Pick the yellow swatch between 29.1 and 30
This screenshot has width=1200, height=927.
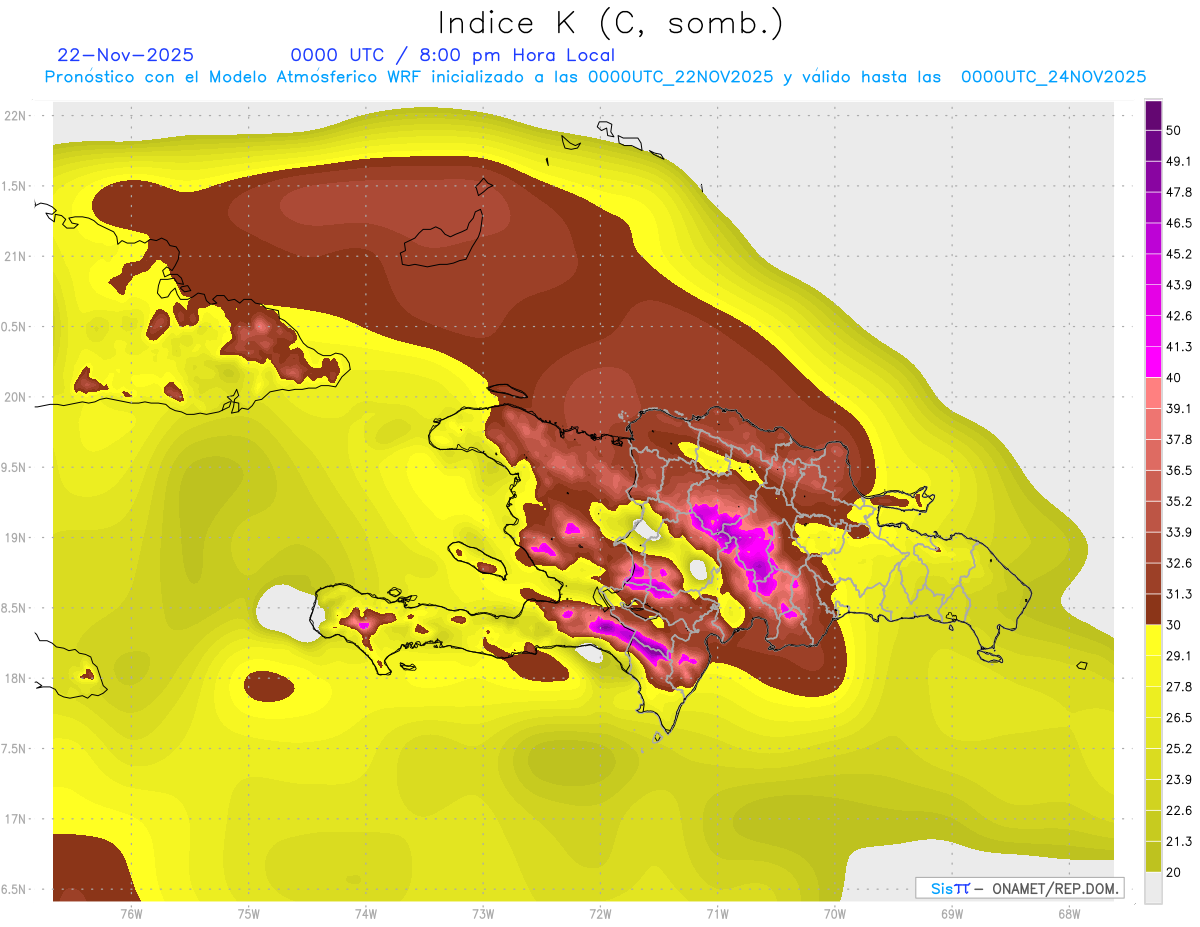coord(1154,640)
